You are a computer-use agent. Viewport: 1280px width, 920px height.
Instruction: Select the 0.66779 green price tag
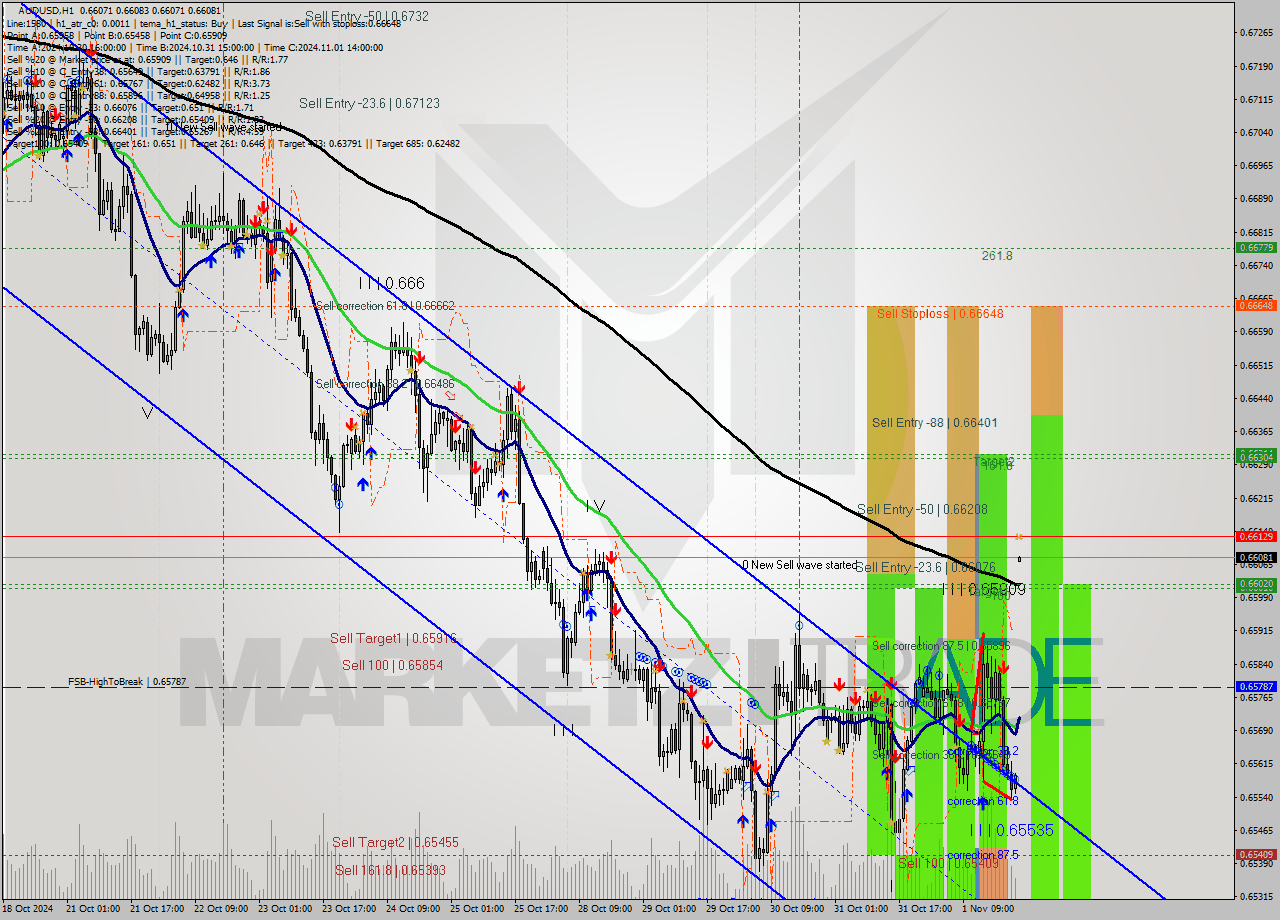click(x=1256, y=247)
